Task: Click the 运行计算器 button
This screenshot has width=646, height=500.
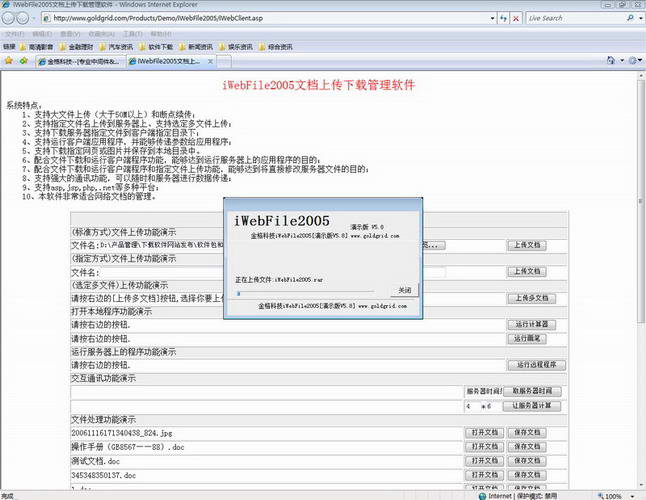Action: [531, 325]
